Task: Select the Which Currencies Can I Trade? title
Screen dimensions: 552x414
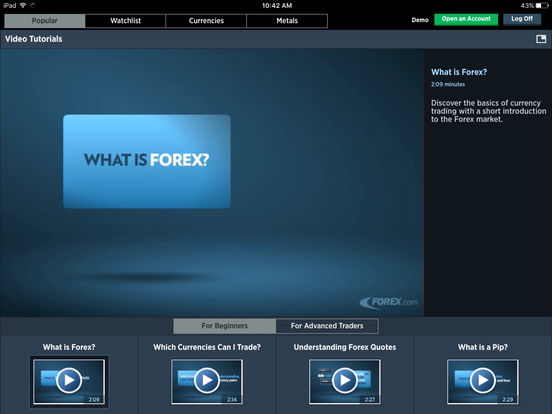Action: pos(207,347)
